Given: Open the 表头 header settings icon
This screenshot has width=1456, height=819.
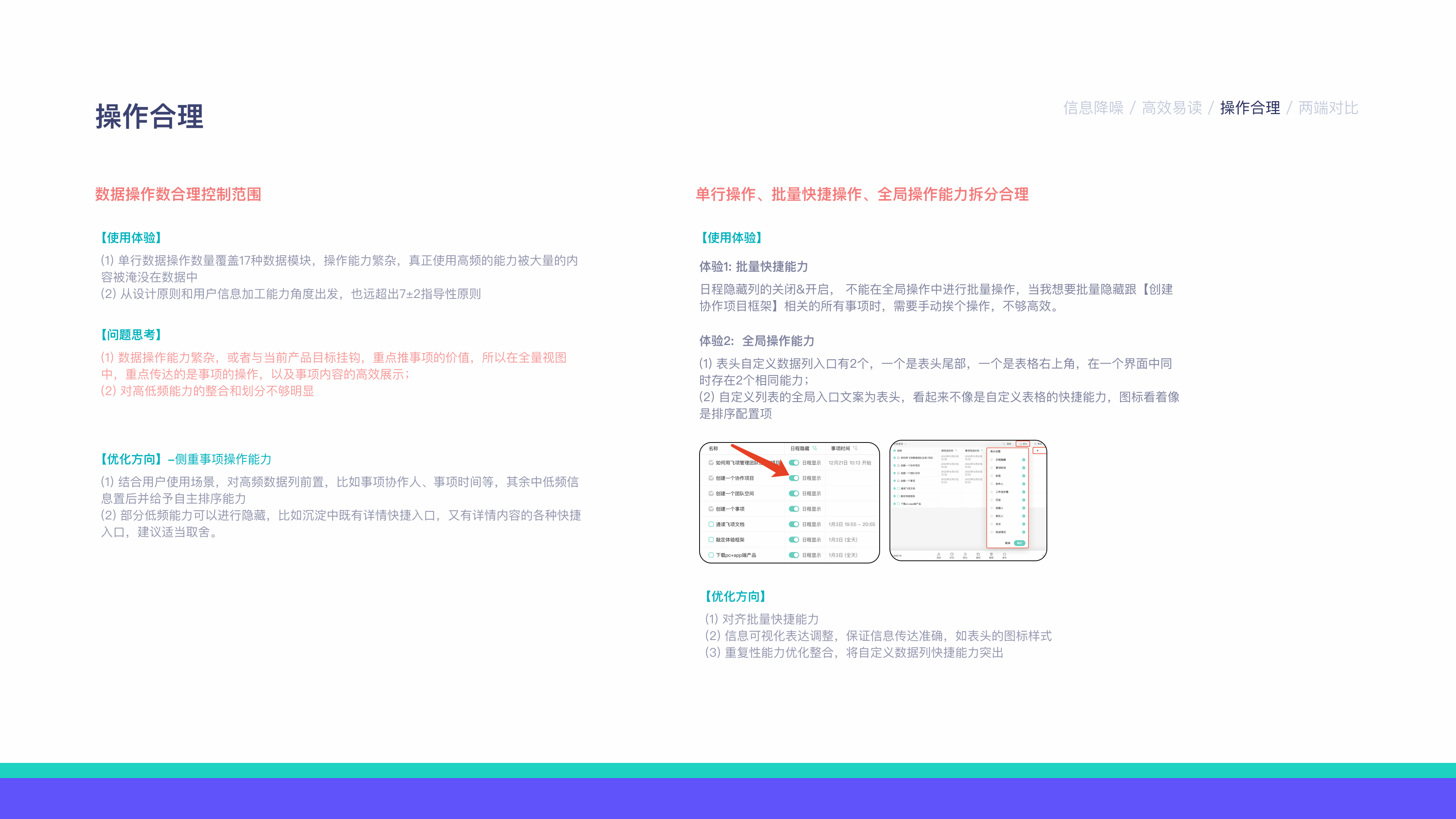Looking at the screenshot, I should (1023, 444).
